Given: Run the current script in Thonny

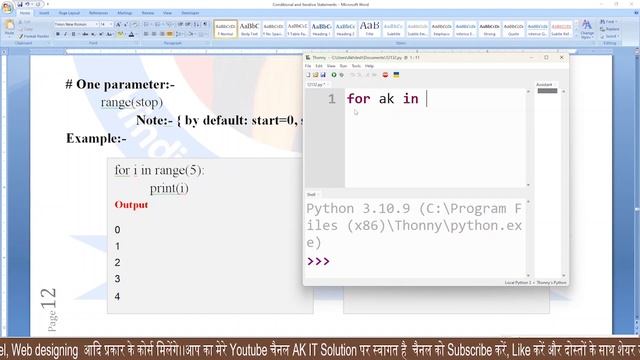Looking at the screenshot, I should pyautogui.click(x=334, y=75).
